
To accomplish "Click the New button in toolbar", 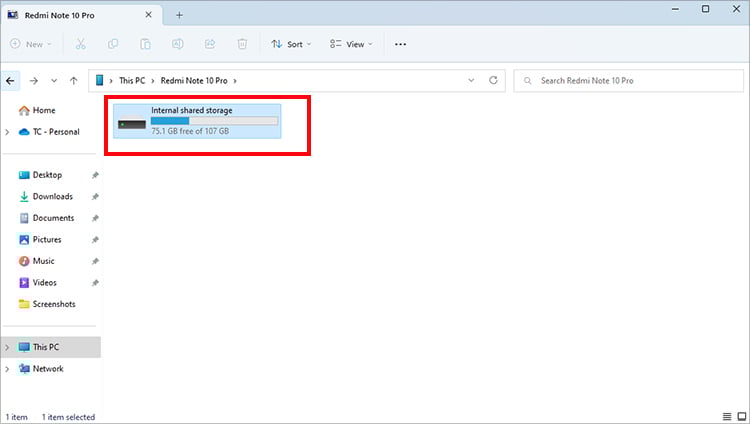I will [32, 44].
